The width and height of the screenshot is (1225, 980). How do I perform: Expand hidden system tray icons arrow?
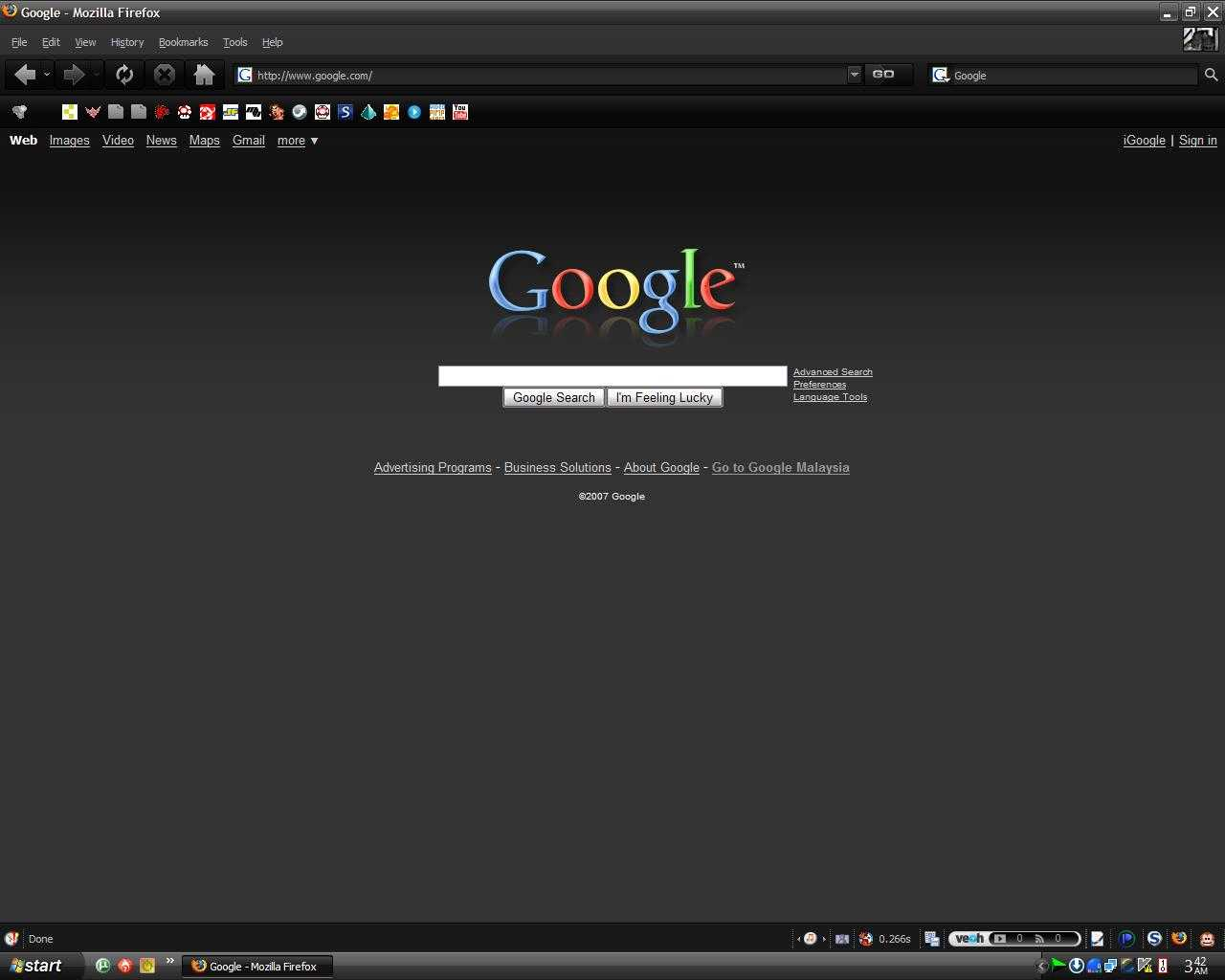(x=1043, y=967)
